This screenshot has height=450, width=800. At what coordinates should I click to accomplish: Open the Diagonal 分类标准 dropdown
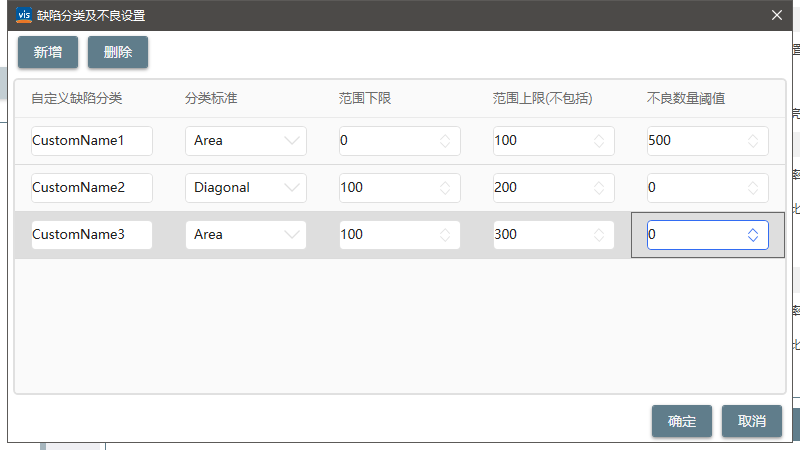click(x=246, y=188)
